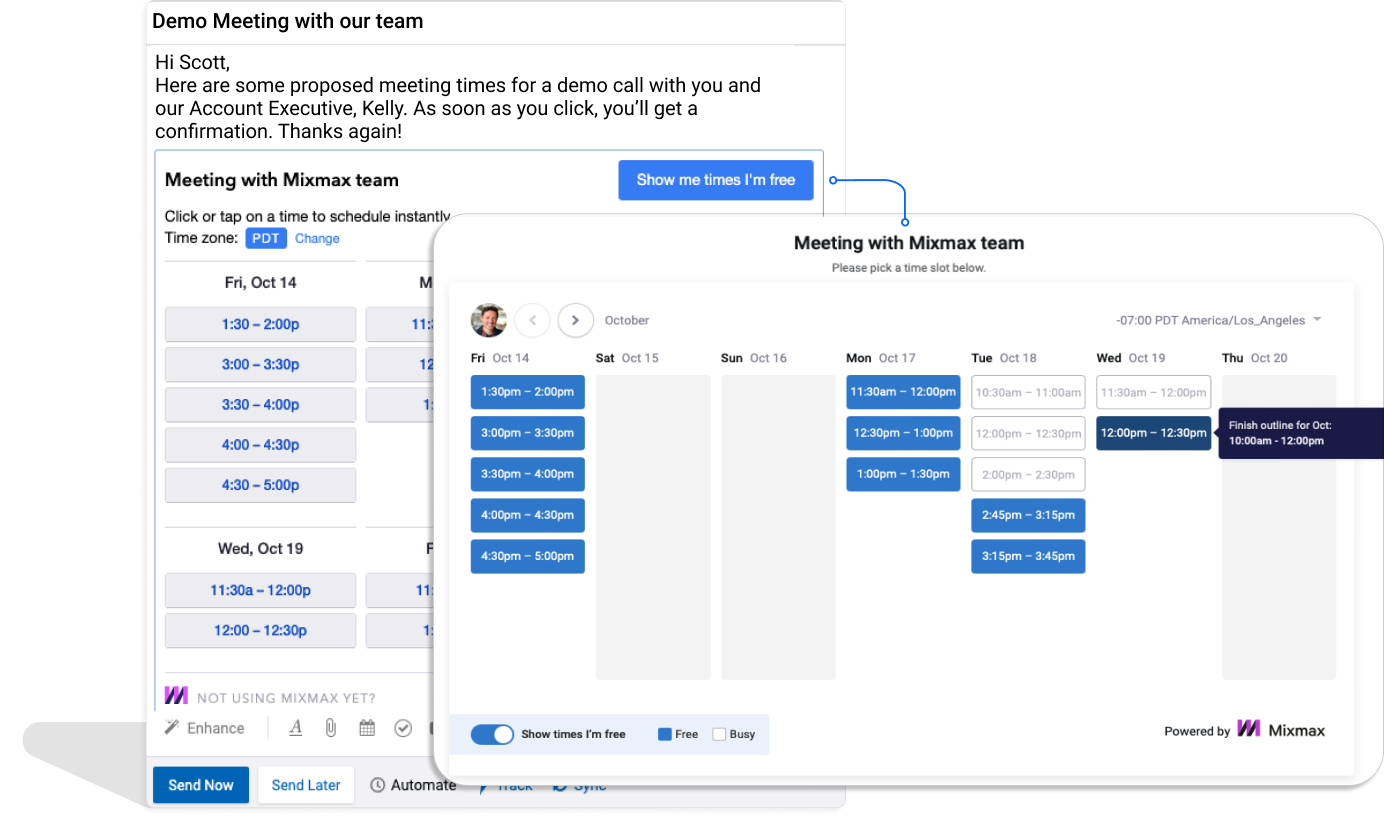Pick the Mon 11:30am – 12:00pm calendar slot

[x=903, y=392]
